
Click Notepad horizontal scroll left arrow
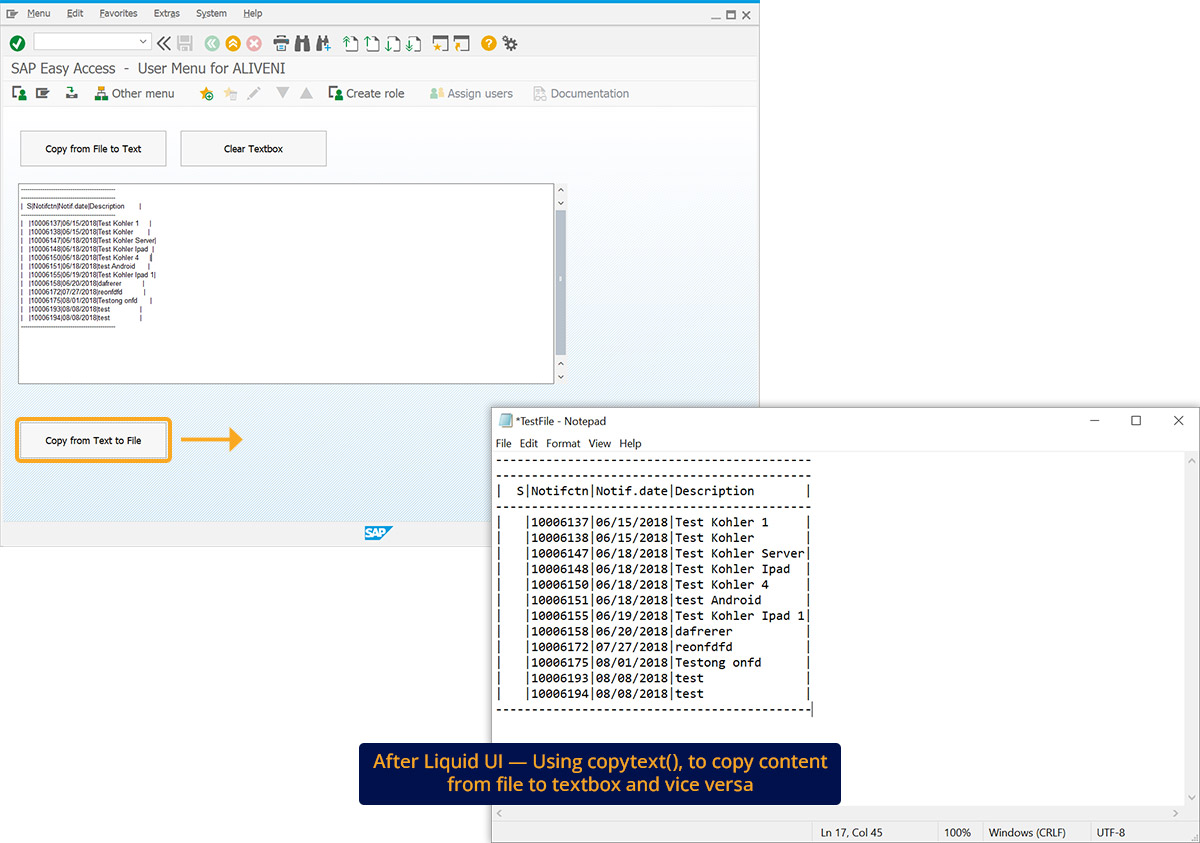[x=501, y=812]
